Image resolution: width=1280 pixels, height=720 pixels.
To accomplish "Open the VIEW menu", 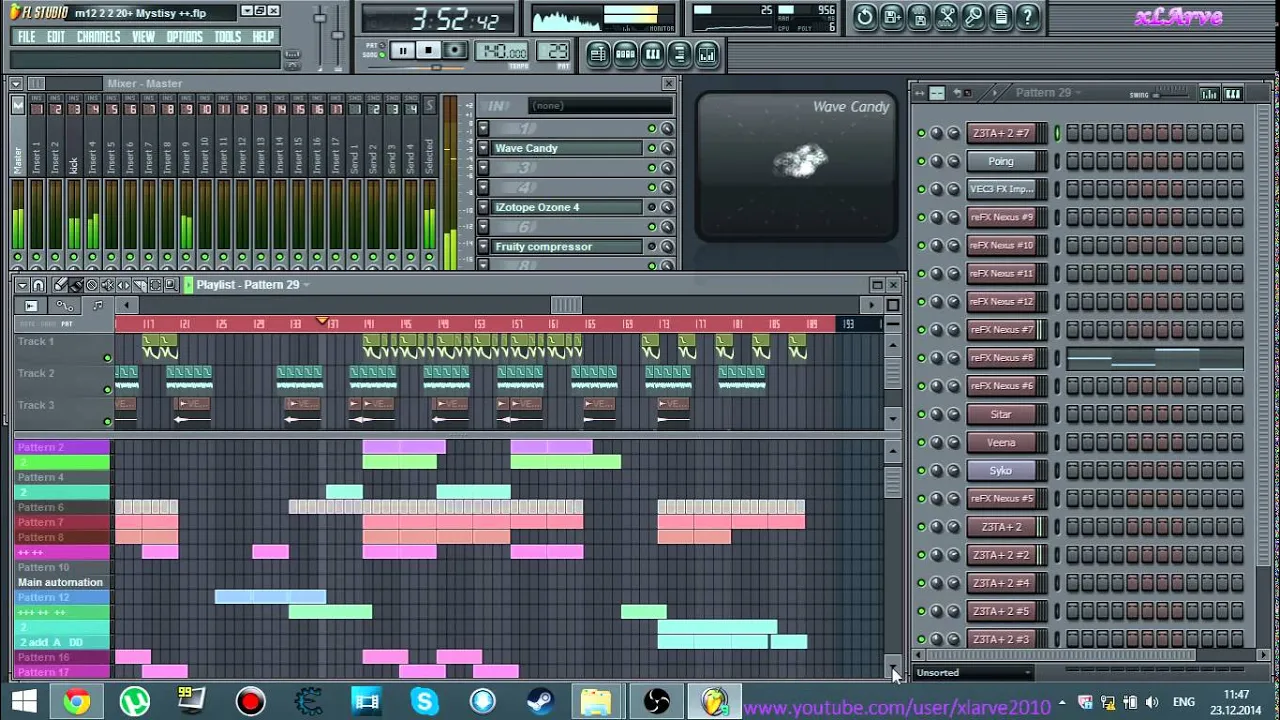I will (144, 37).
